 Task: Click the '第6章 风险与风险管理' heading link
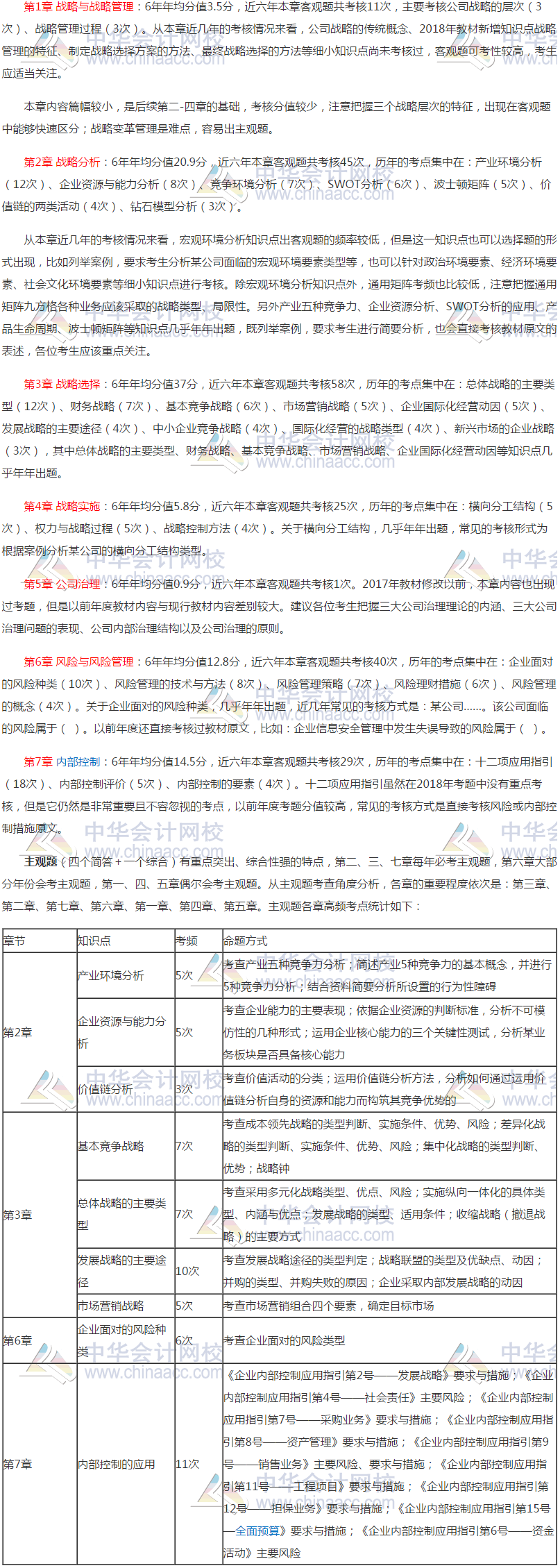[x=78, y=662]
